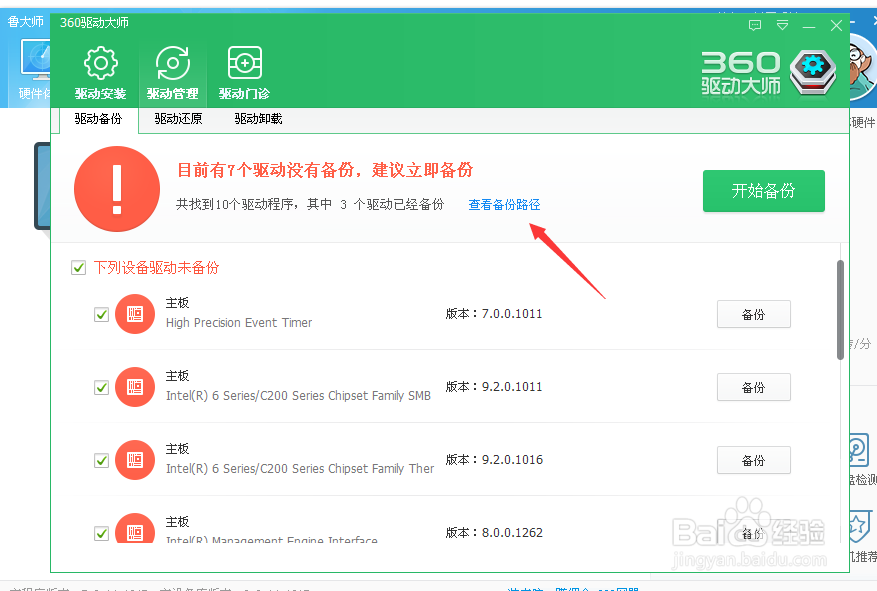The width and height of the screenshot is (877, 591).
Task: Click the red exclamation warning icon
Action: coord(117,188)
